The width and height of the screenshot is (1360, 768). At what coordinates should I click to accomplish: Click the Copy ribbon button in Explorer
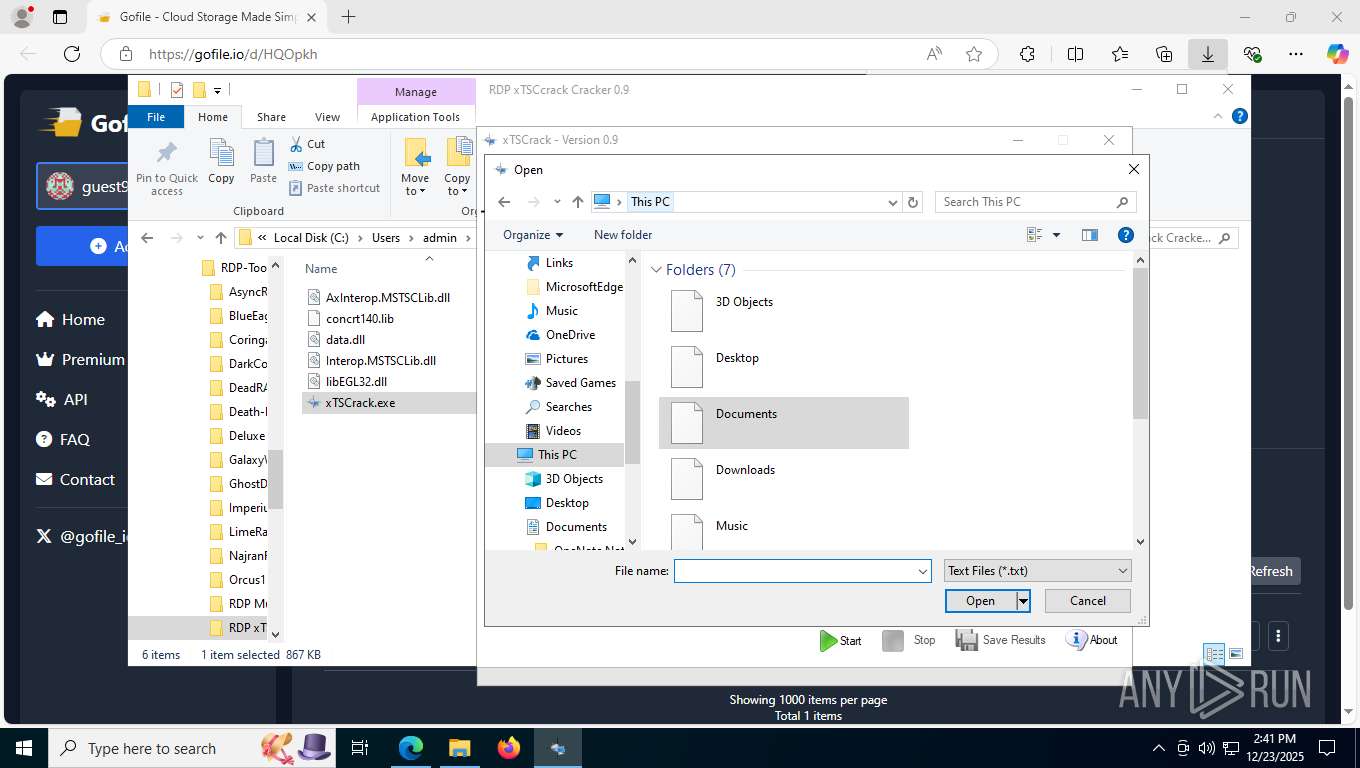[221, 162]
